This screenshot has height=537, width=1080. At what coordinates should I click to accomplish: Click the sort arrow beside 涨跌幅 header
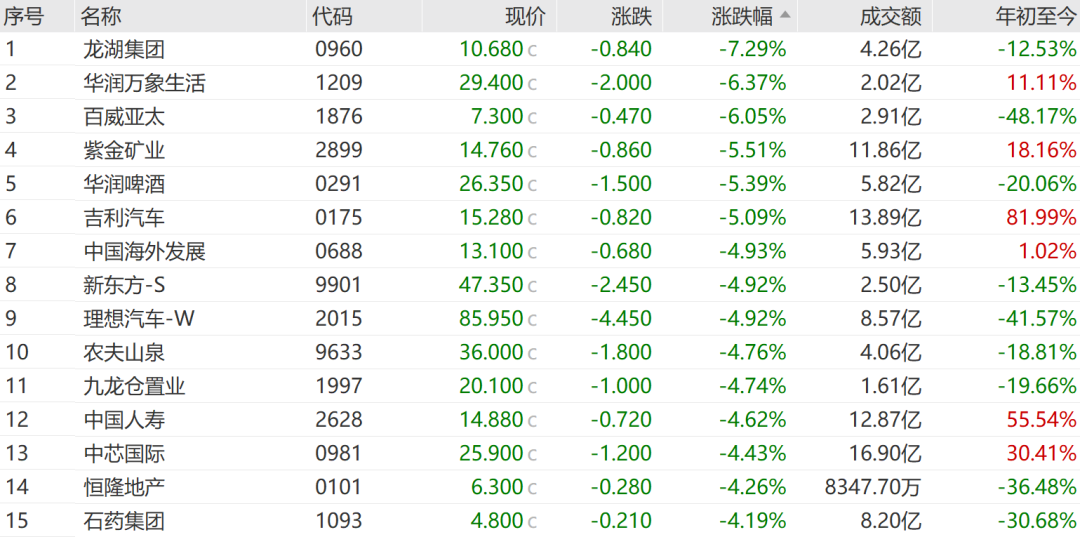click(785, 15)
